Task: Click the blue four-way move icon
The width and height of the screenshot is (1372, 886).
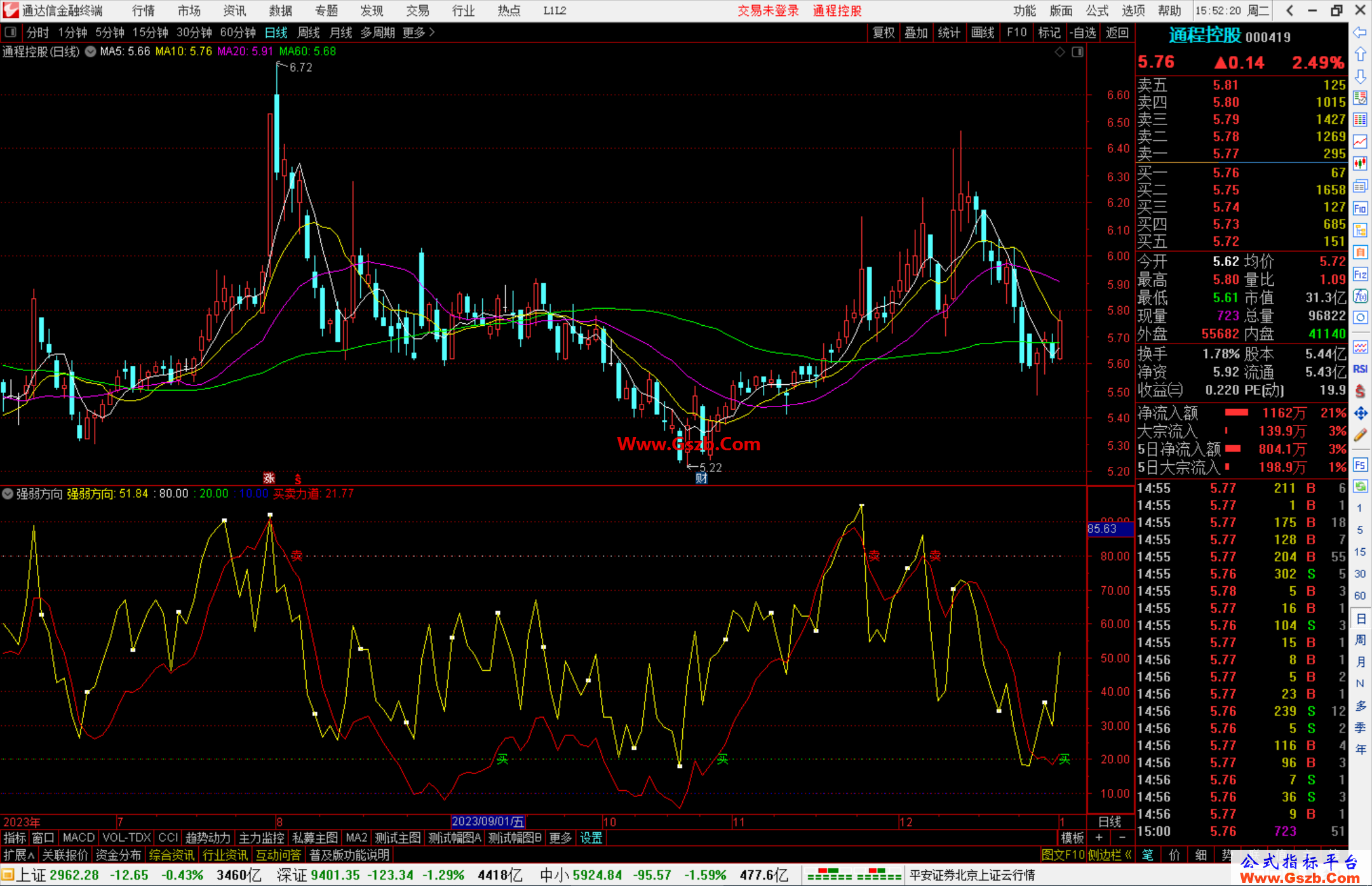Action: [x=1360, y=413]
